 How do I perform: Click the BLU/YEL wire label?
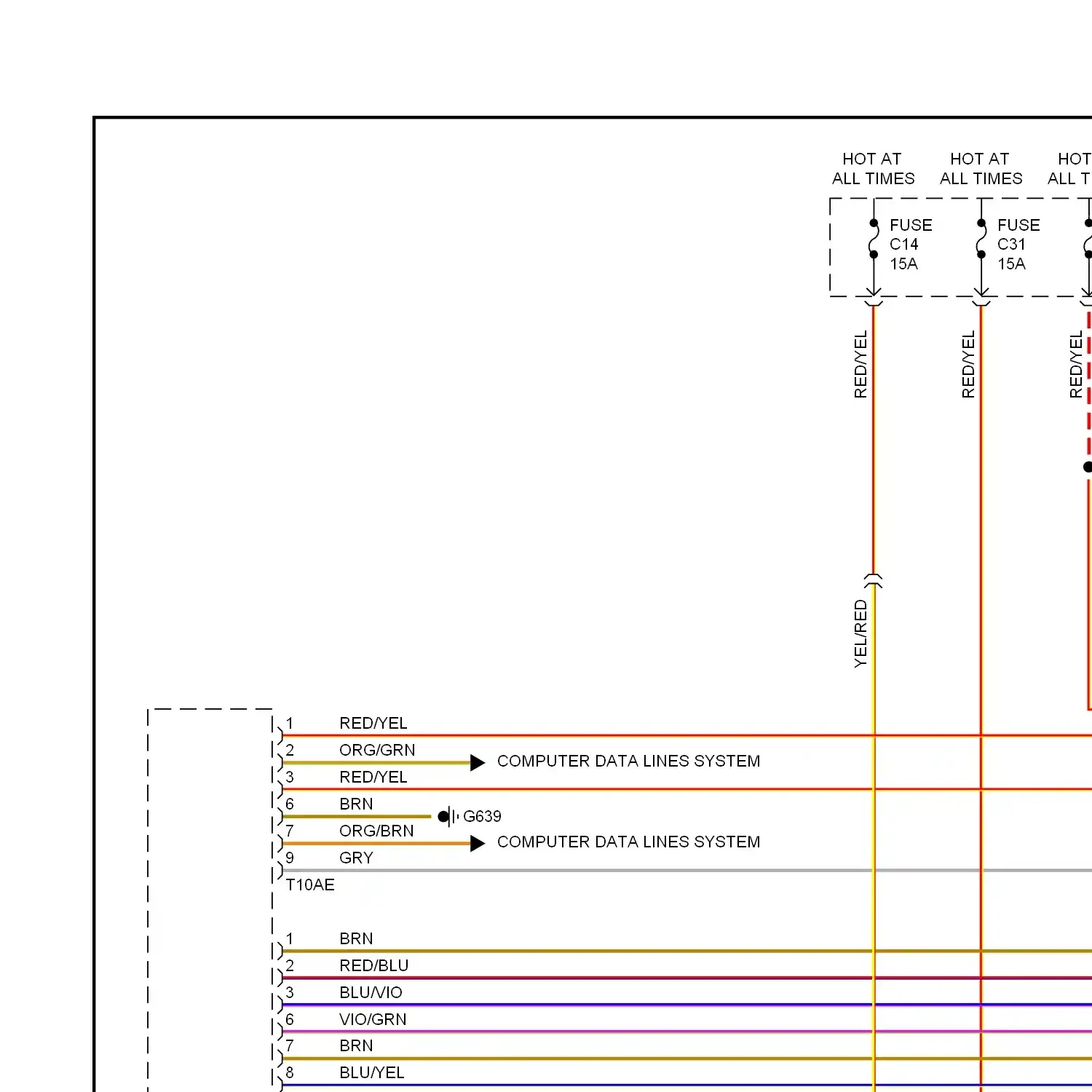click(371, 1072)
